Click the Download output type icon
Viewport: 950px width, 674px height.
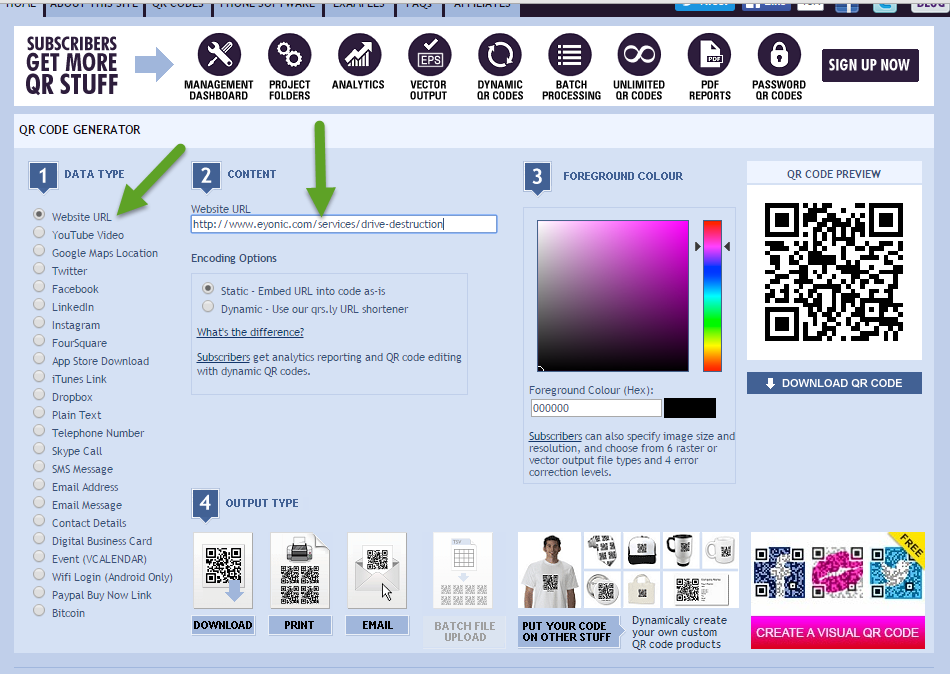(223, 571)
